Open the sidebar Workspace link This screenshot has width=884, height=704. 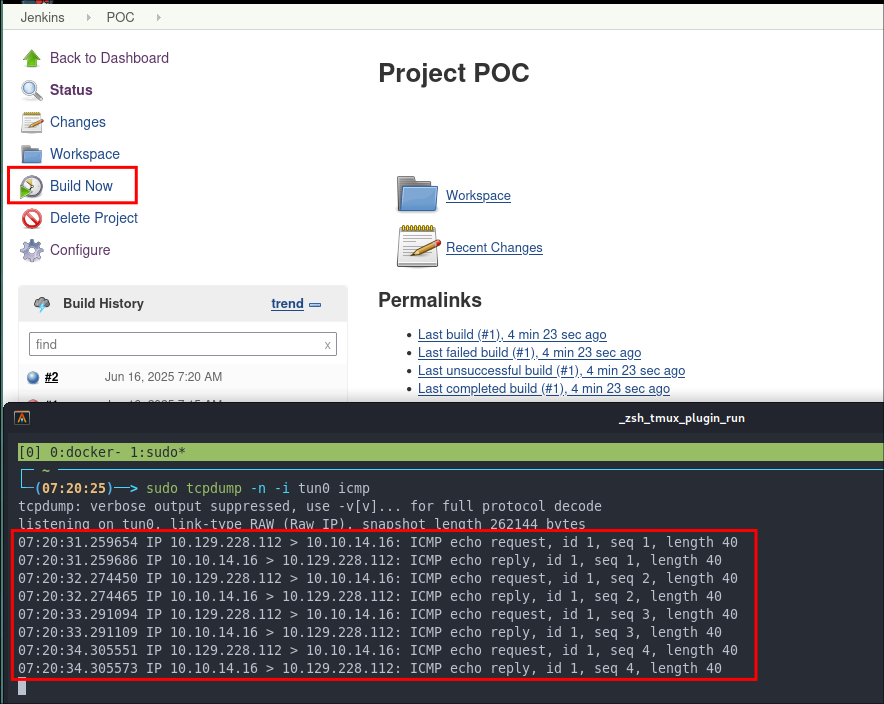85,154
